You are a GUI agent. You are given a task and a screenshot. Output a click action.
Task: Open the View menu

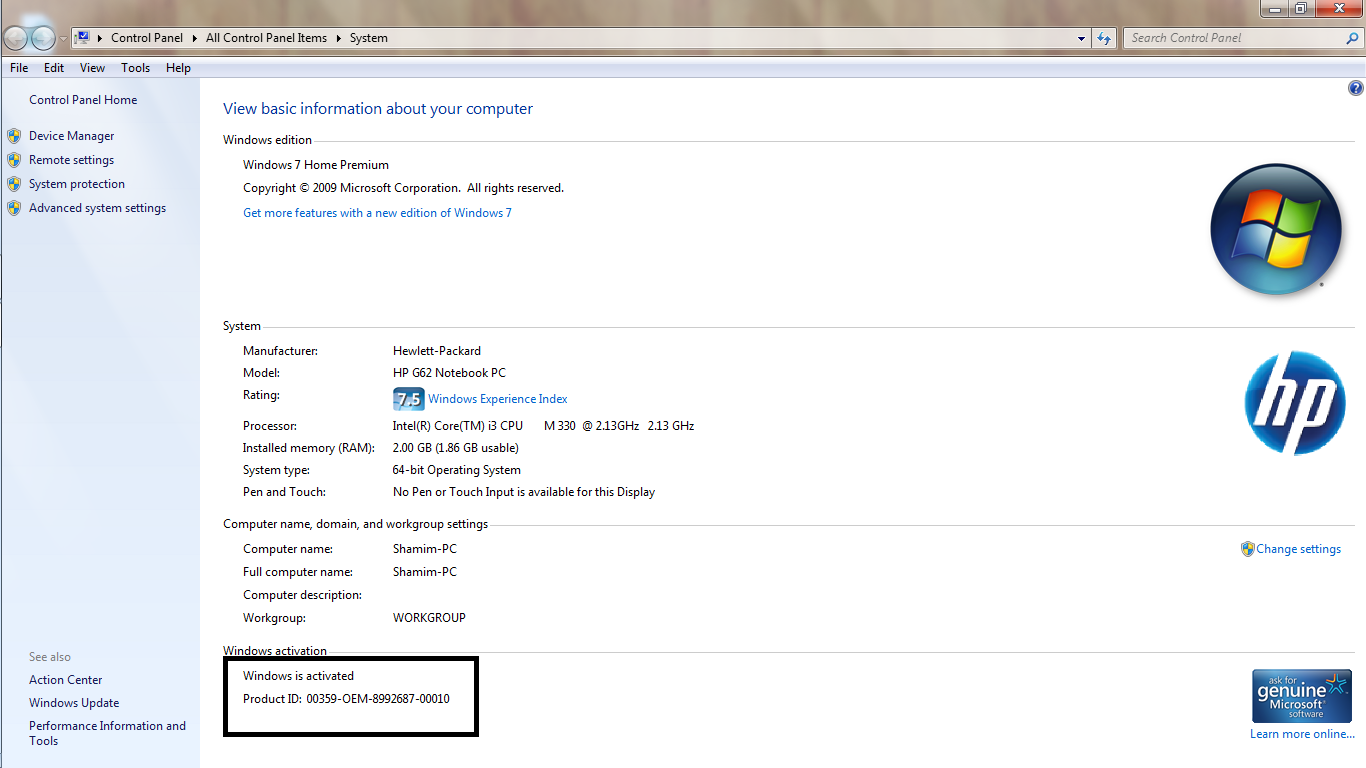92,67
